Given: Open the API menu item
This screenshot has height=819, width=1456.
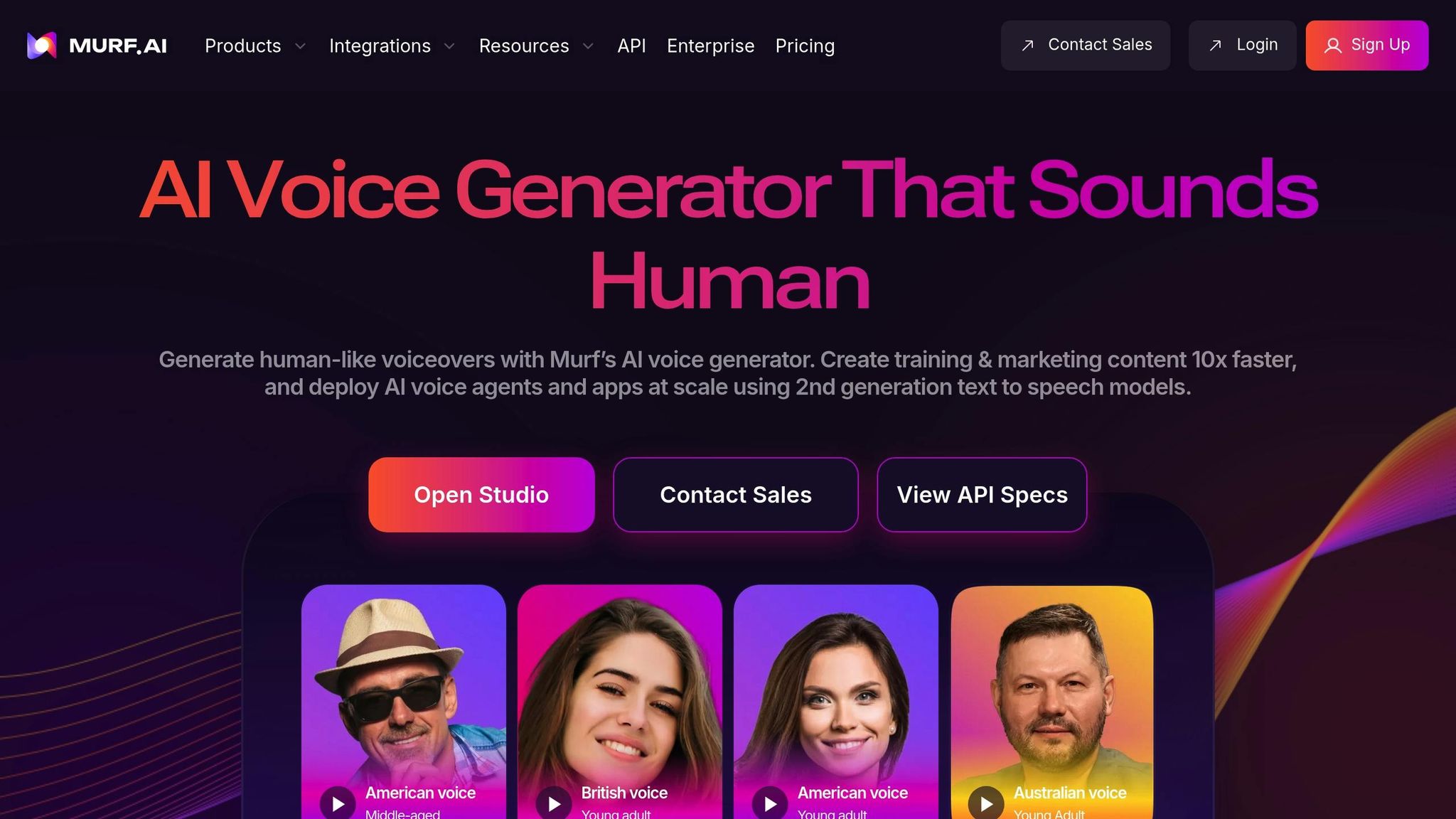Looking at the screenshot, I should [x=631, y=46].
